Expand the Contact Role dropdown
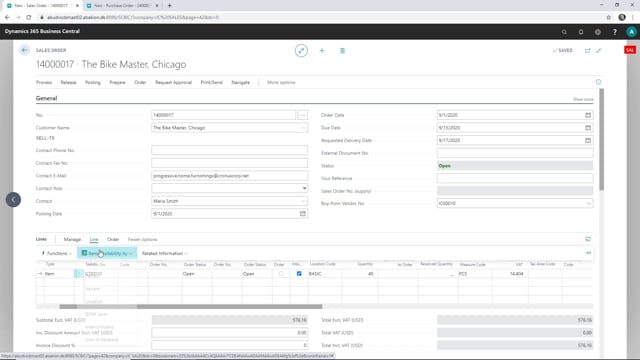Image resolution: width=640 pixels, height=360 pixels. tap(304, 188)
